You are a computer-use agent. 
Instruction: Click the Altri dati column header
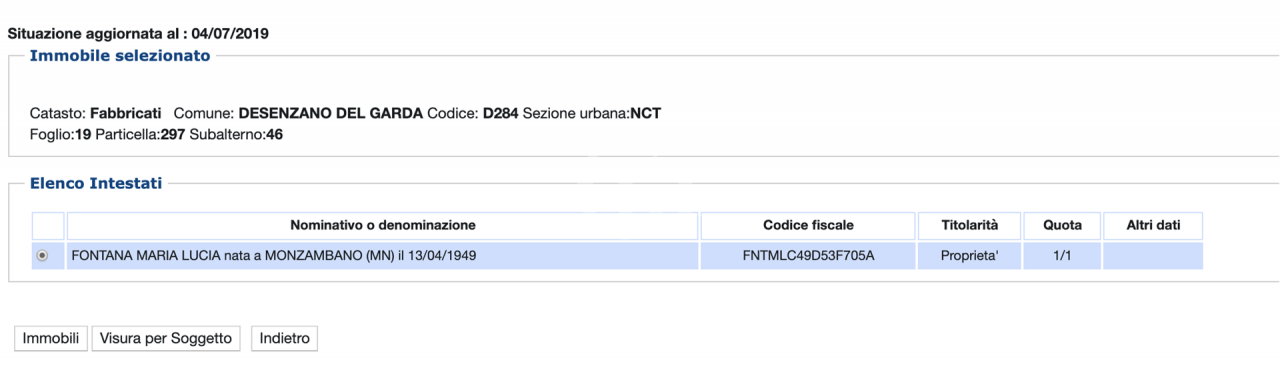tap(1153, 226)
